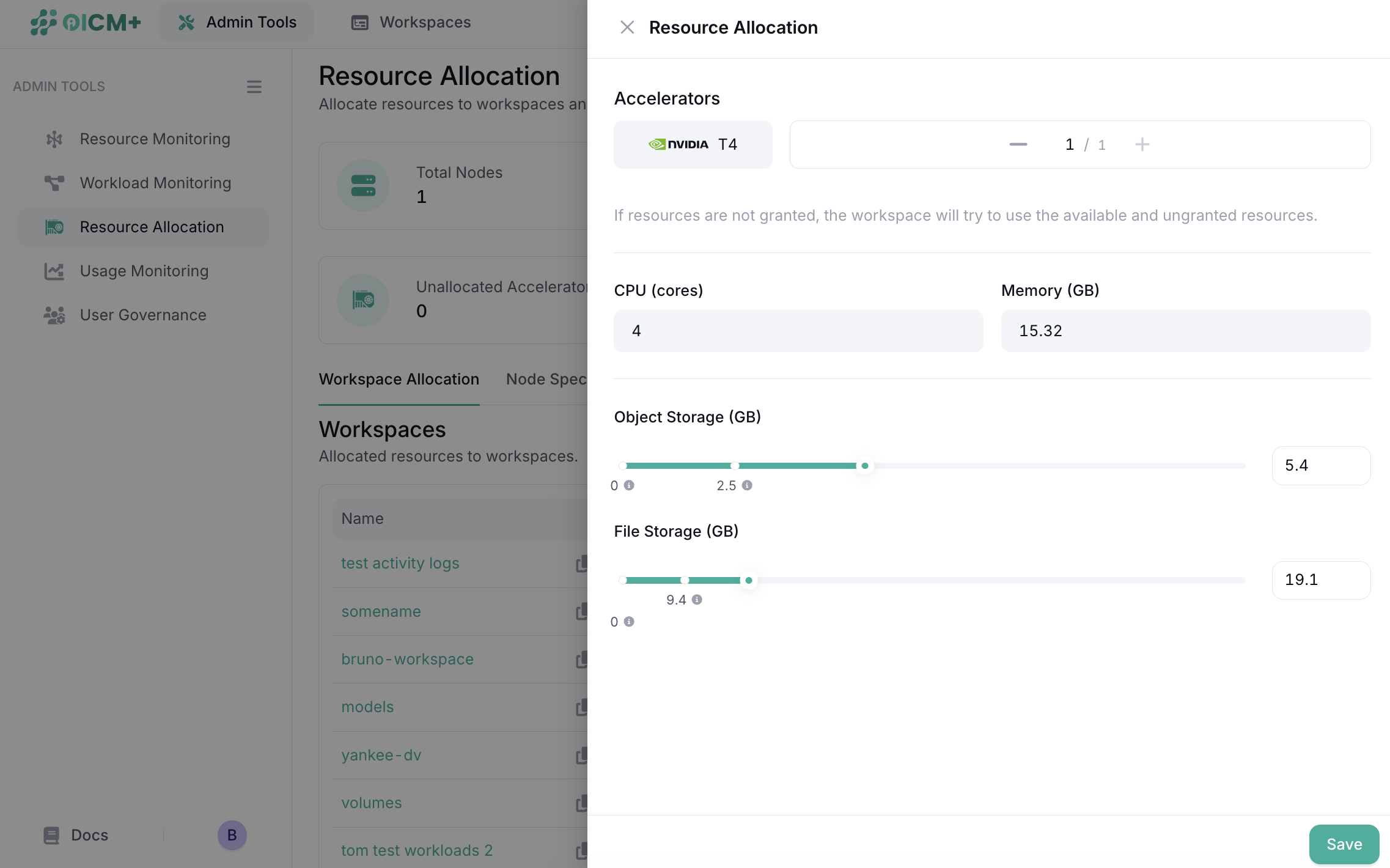Image resolution: width=1390 pixels, height=868 pixels.
Task: Open the 'yankee-dv' workspace link
Action: 381,755
